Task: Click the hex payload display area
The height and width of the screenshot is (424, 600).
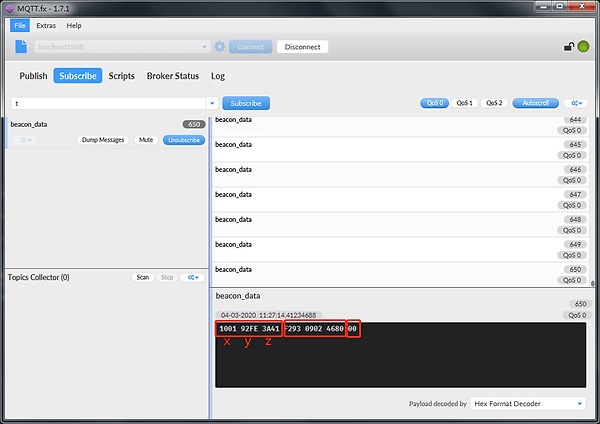Action: 401,355
